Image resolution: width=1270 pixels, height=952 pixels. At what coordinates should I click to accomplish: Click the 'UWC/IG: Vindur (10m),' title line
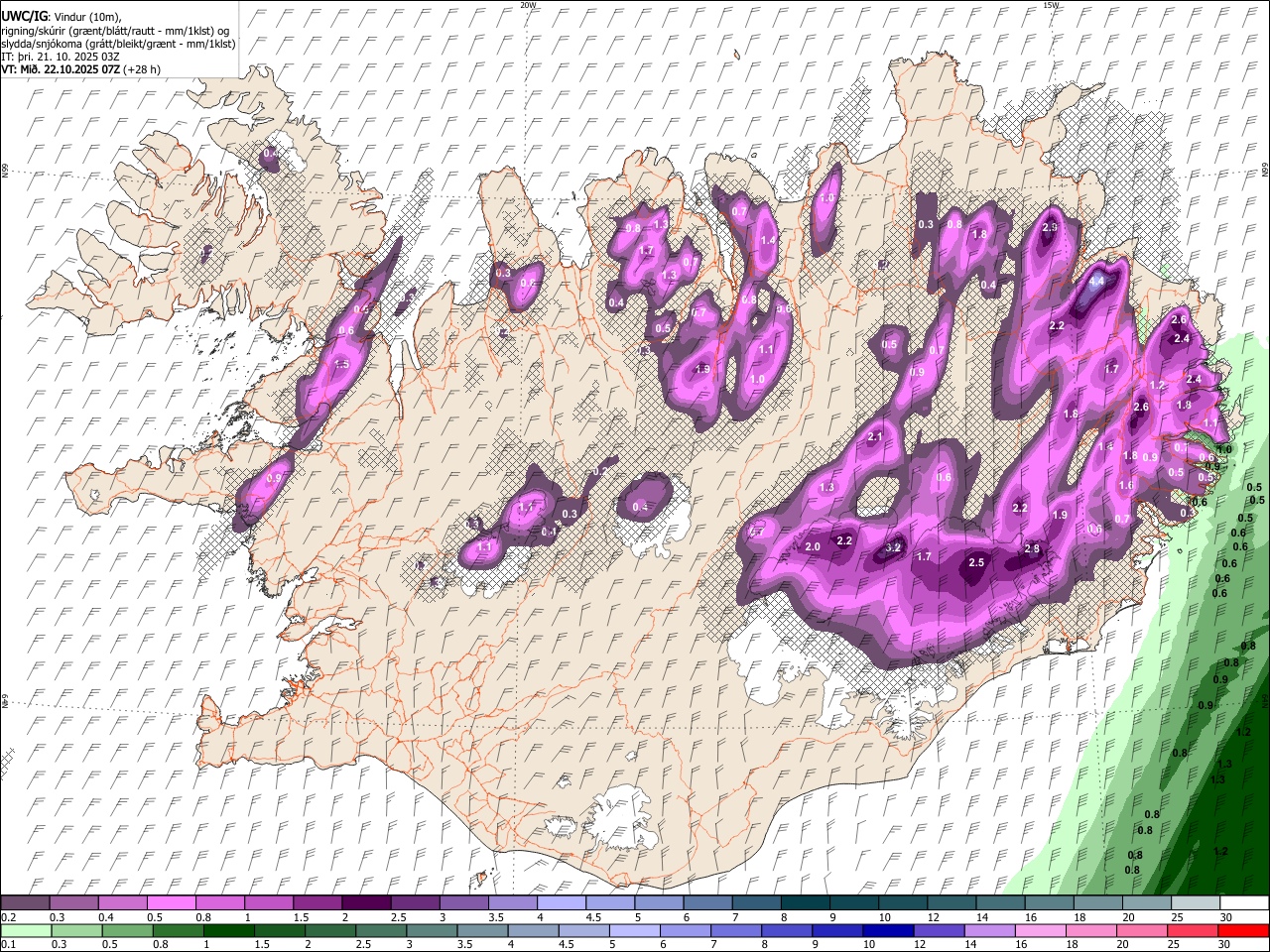coord(62,16)
